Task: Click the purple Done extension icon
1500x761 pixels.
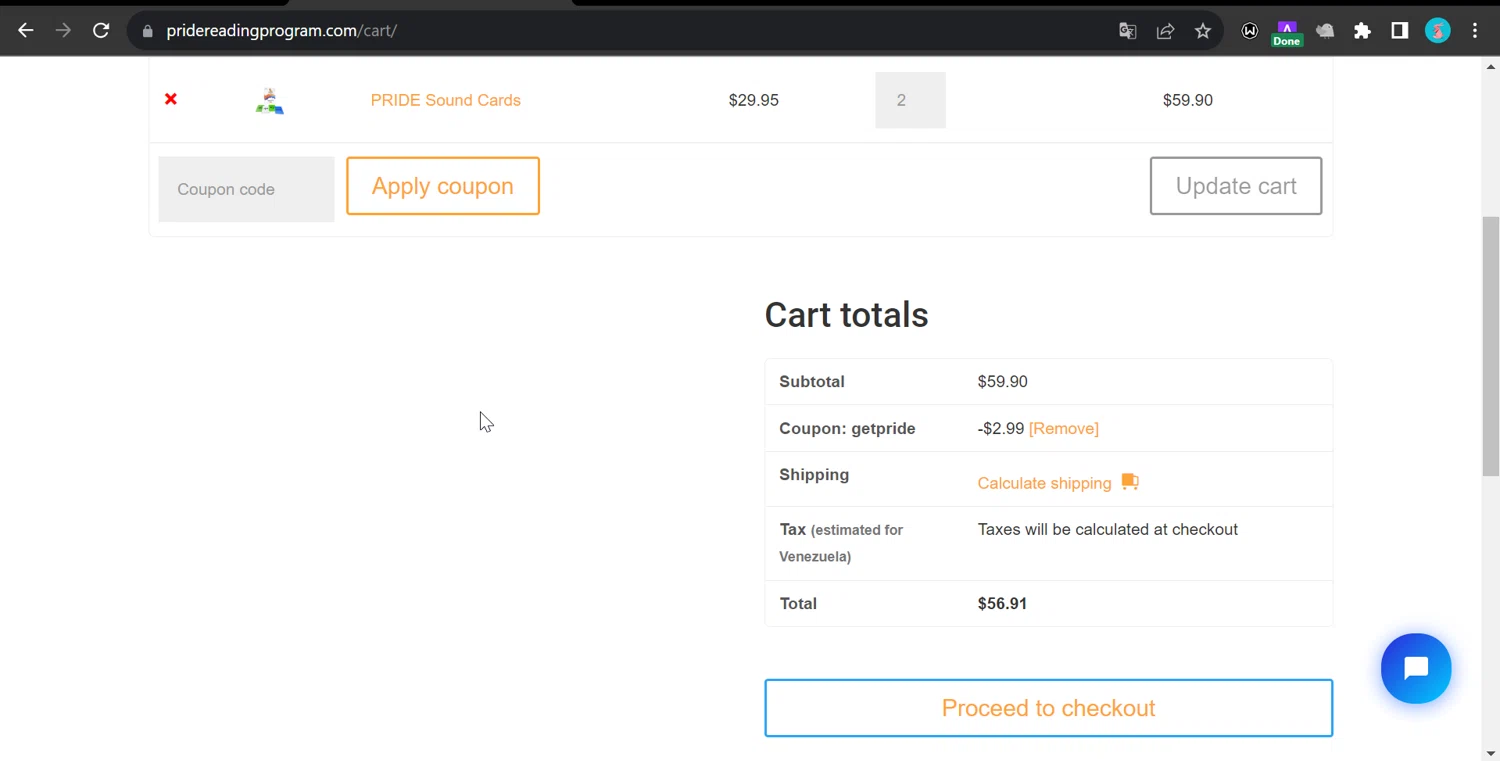Action: (1287, 33)
